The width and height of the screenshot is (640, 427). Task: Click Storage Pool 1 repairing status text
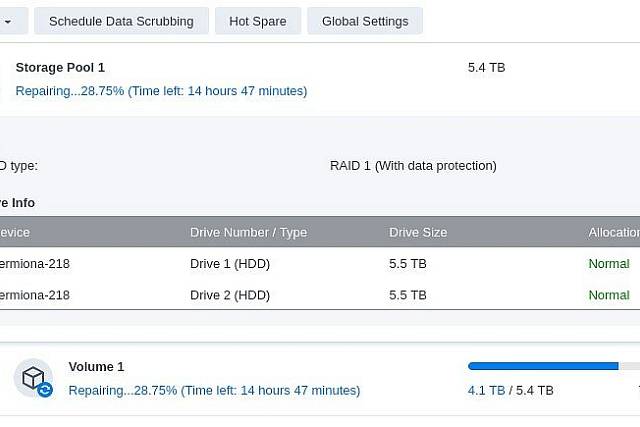pyautogui.click(x=161, y=91)
